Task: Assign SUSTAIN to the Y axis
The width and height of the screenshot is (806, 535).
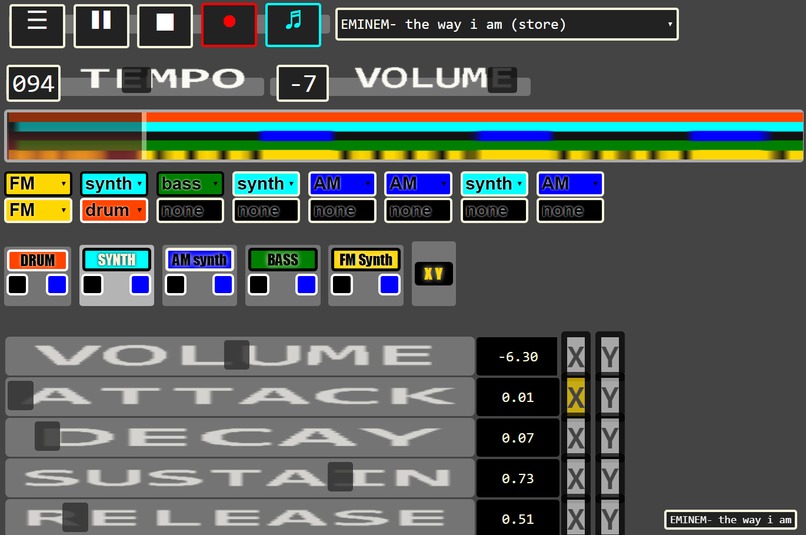Action: point(610,478)
